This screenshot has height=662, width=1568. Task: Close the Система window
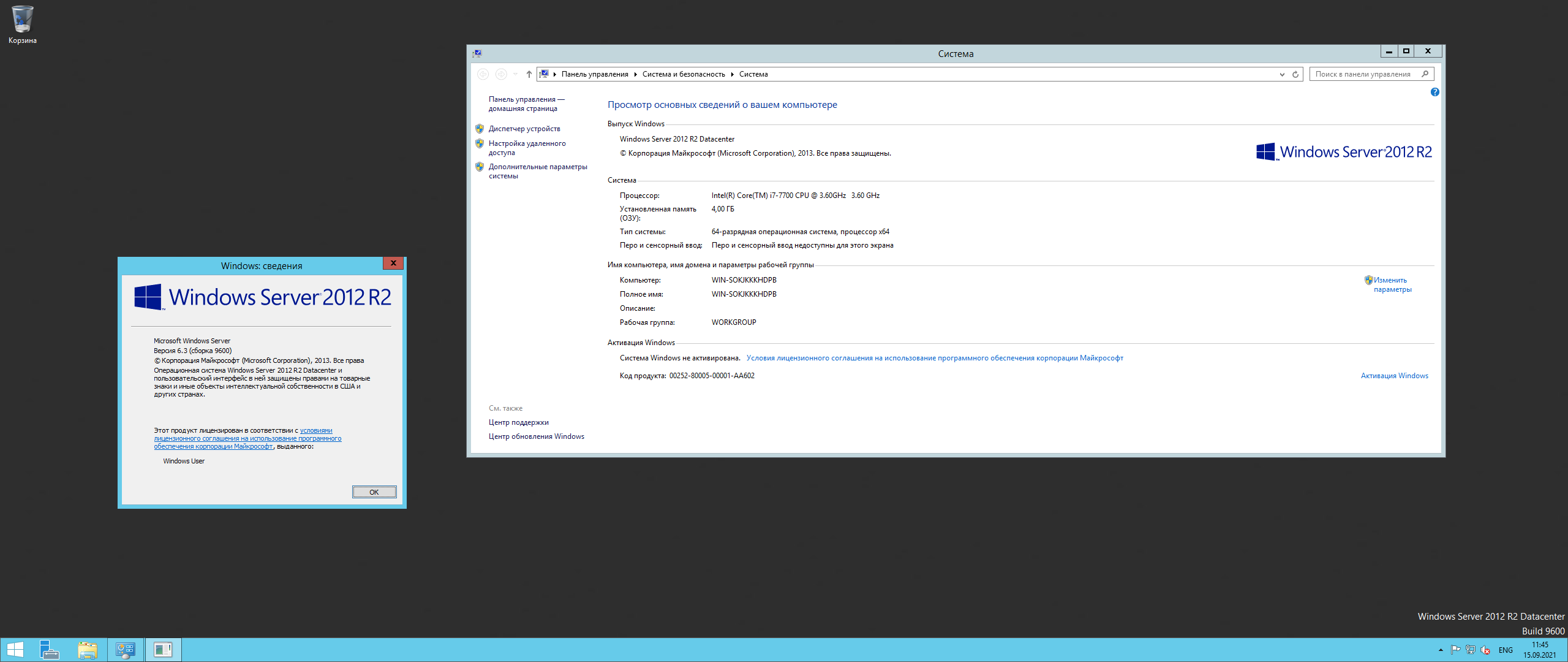point(1428,51)
